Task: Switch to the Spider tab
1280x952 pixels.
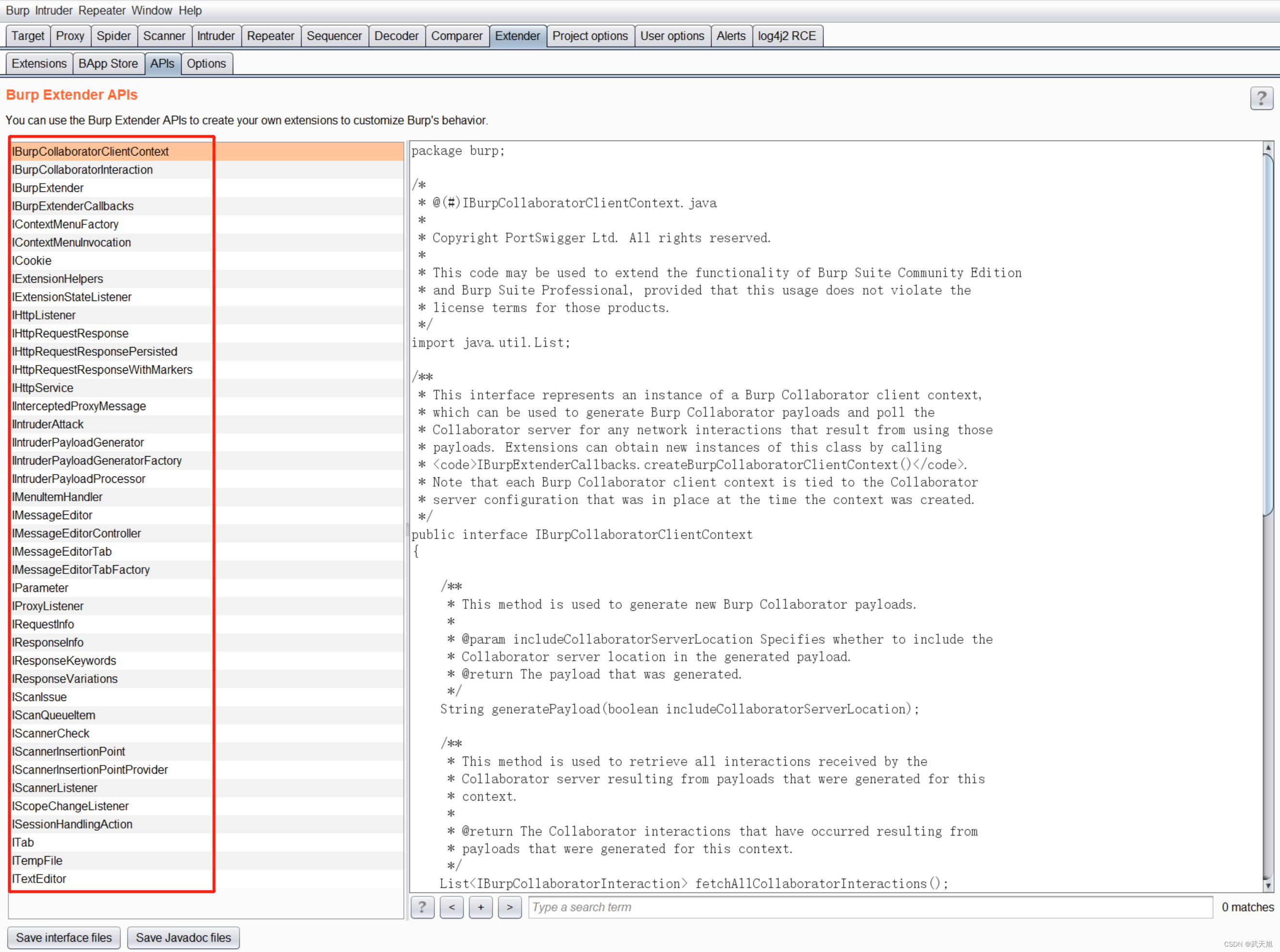Action: [x=113, y=36]
